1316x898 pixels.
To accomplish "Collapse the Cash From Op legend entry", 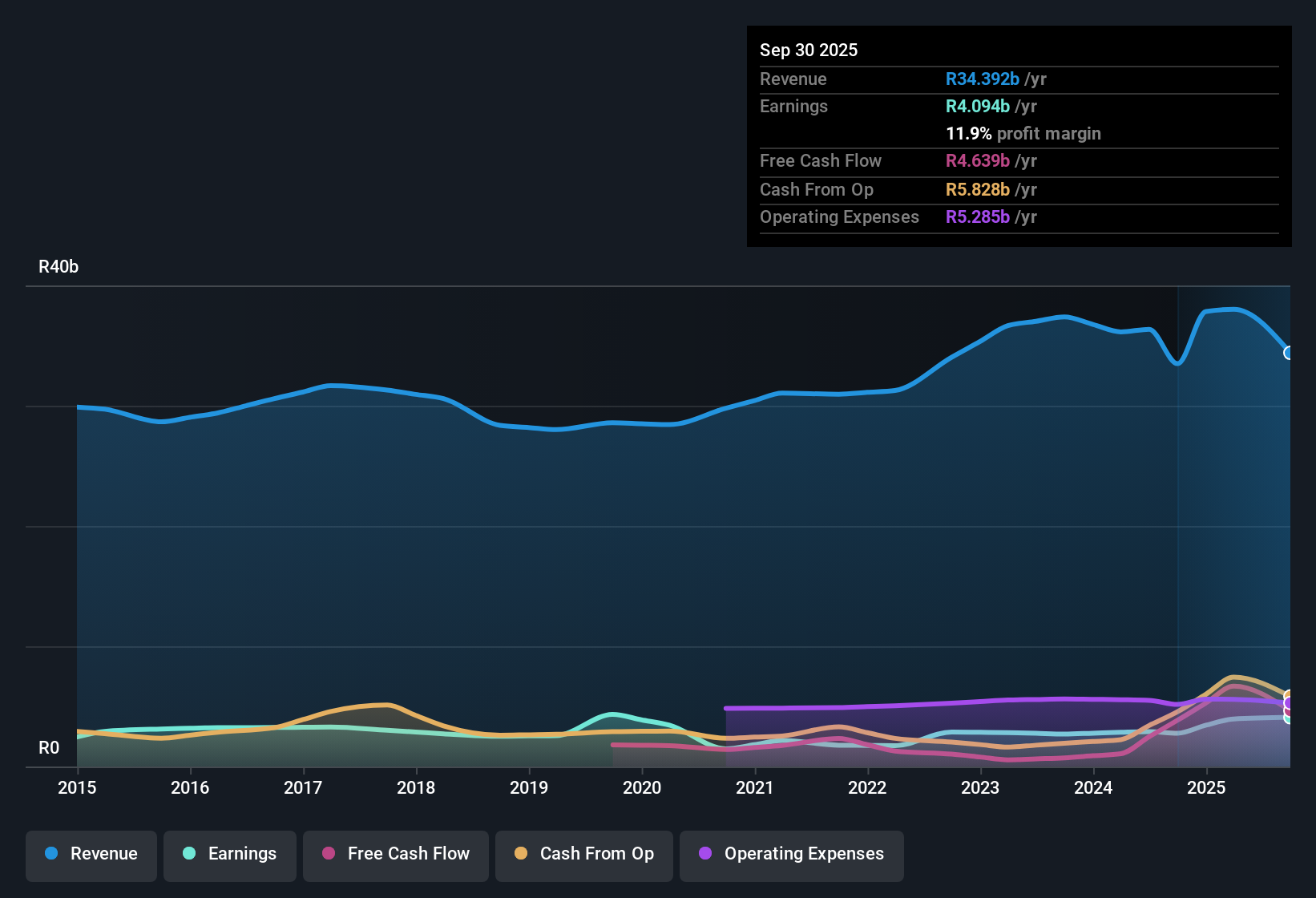I will coord(583,854).
